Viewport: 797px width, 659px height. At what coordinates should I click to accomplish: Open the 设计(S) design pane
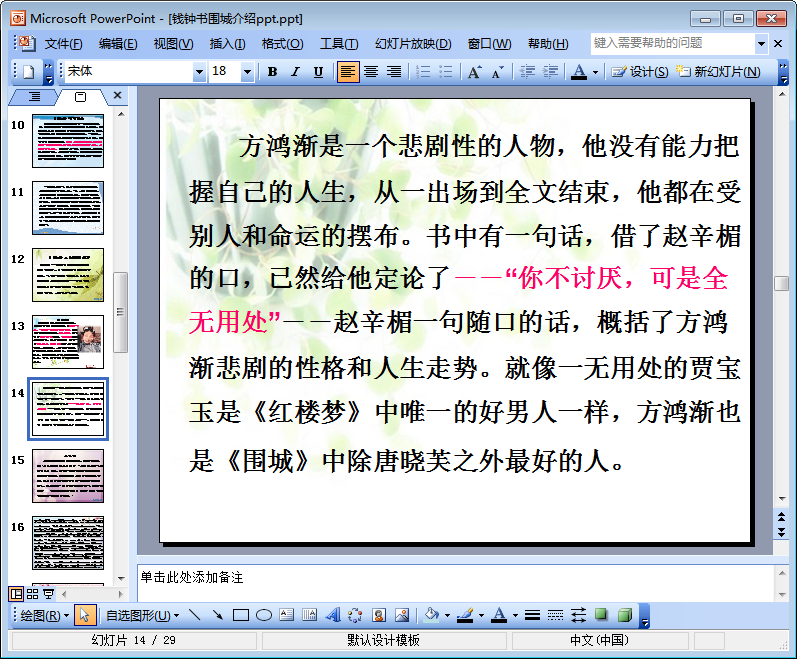coord(639,72)
